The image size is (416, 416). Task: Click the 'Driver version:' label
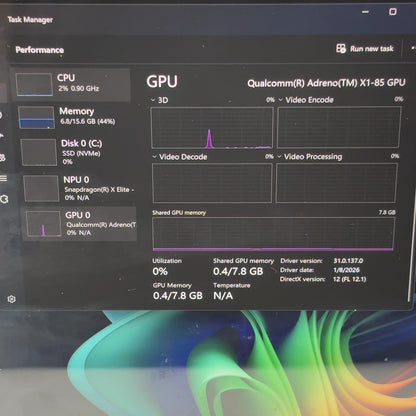(x=301, y=261)
